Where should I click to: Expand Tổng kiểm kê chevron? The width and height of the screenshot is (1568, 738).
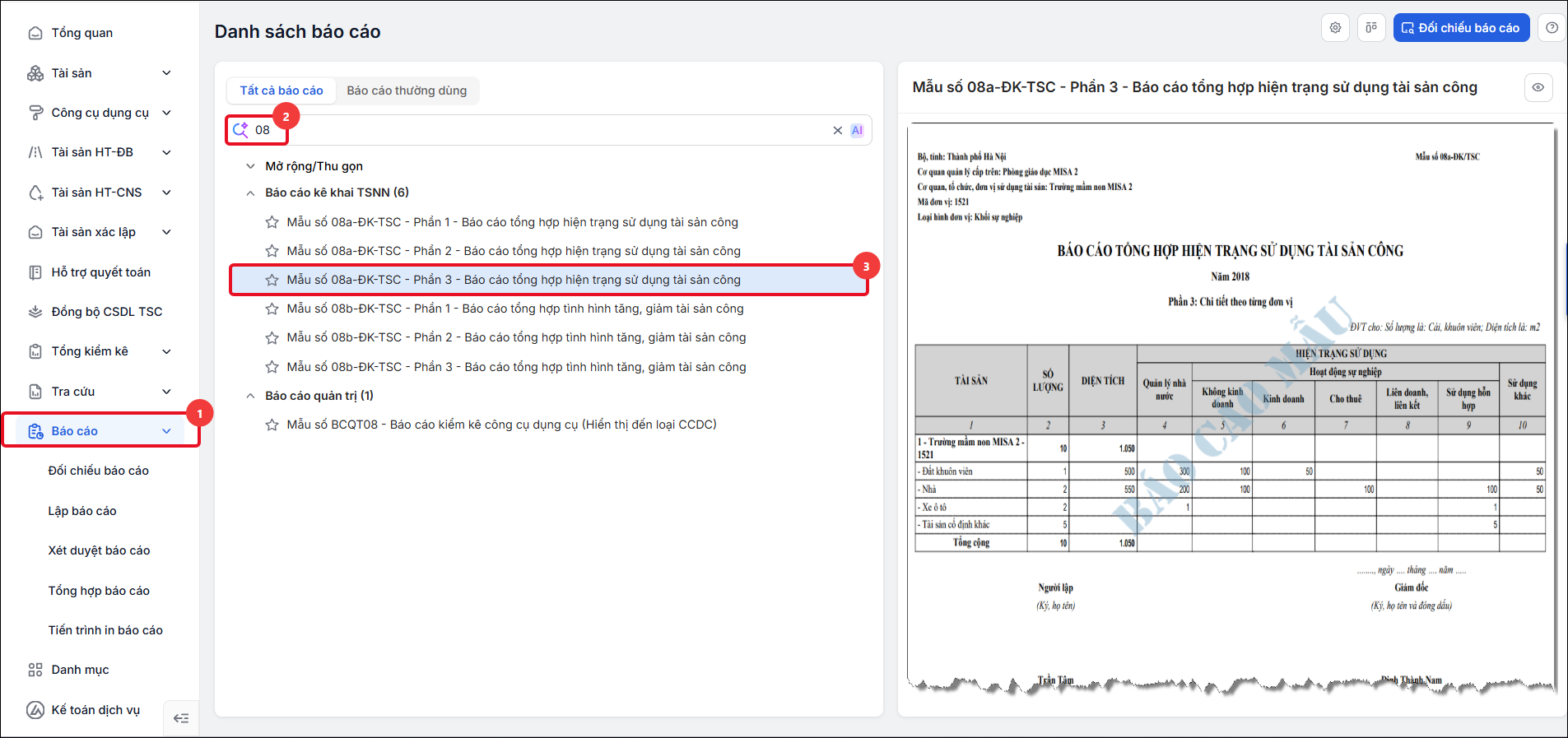(x=166, y=351)
